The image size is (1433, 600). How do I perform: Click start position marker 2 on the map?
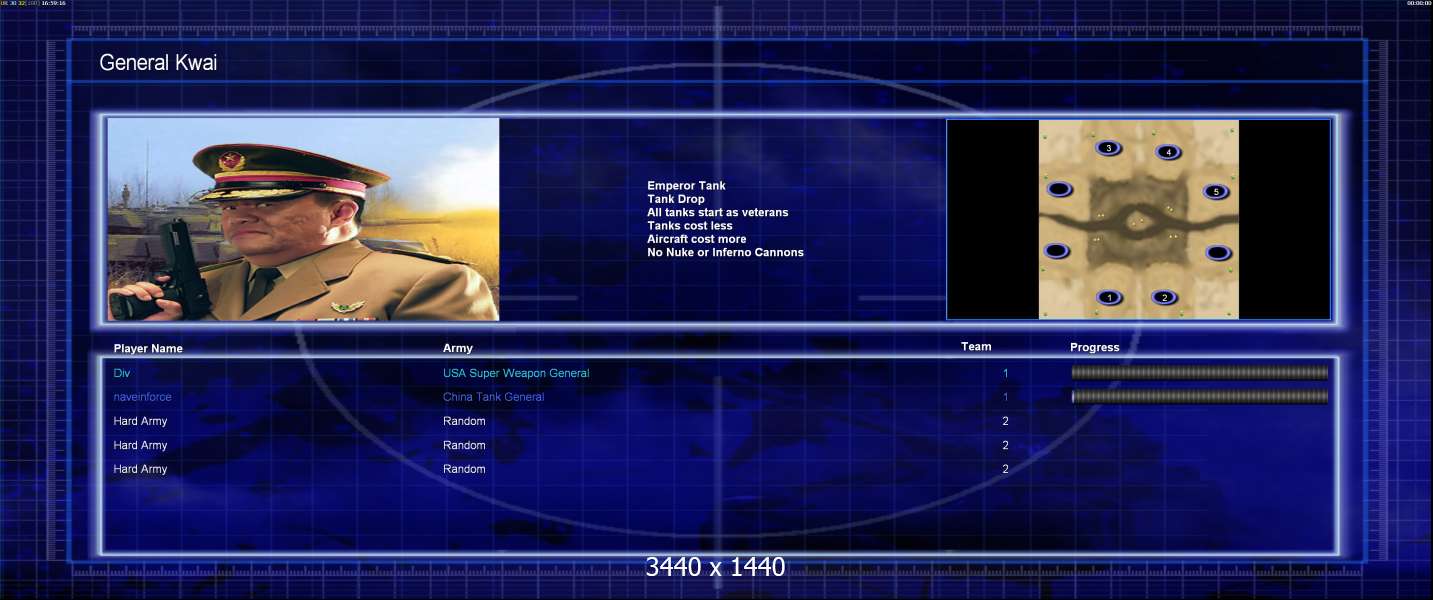coord(1163,298)
